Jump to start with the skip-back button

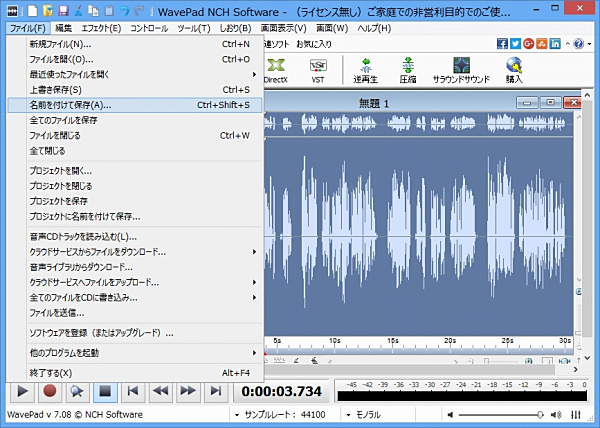tap(133, 391)
